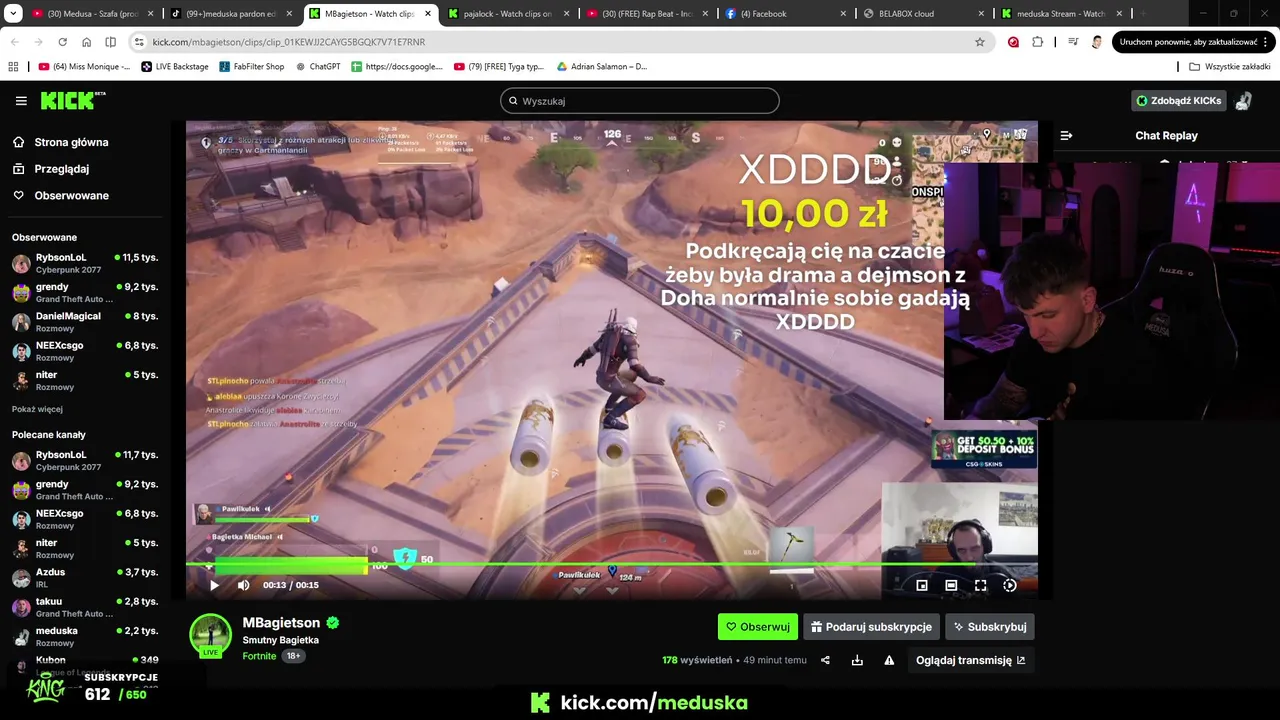The height and width of the screenshot is (720, 1280).
Task: Click the Subskrybuj button
Action: [x=990, y=627]
